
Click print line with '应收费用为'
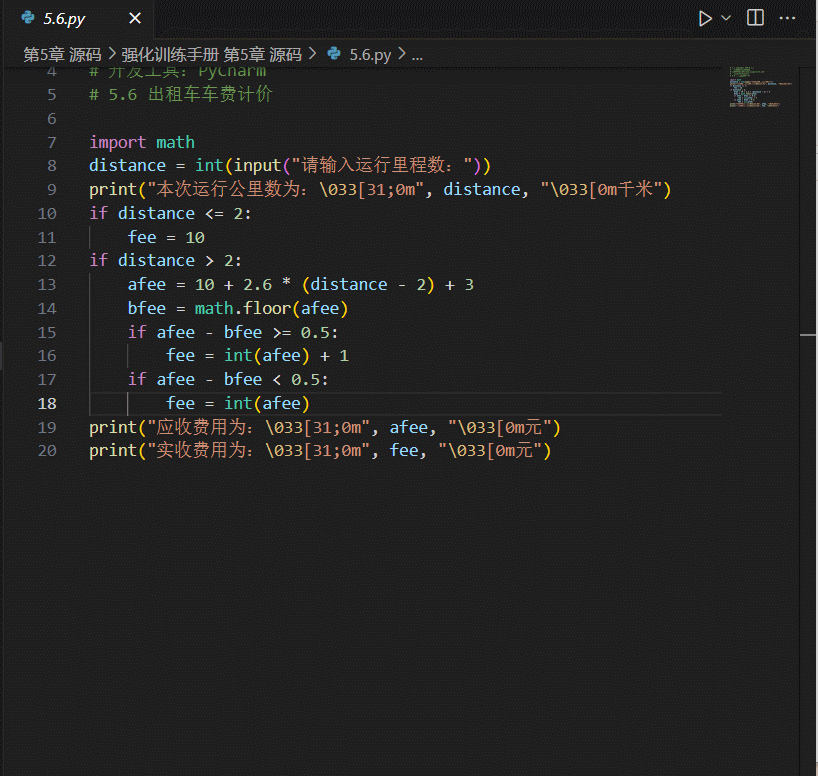[x=324, y=427]
